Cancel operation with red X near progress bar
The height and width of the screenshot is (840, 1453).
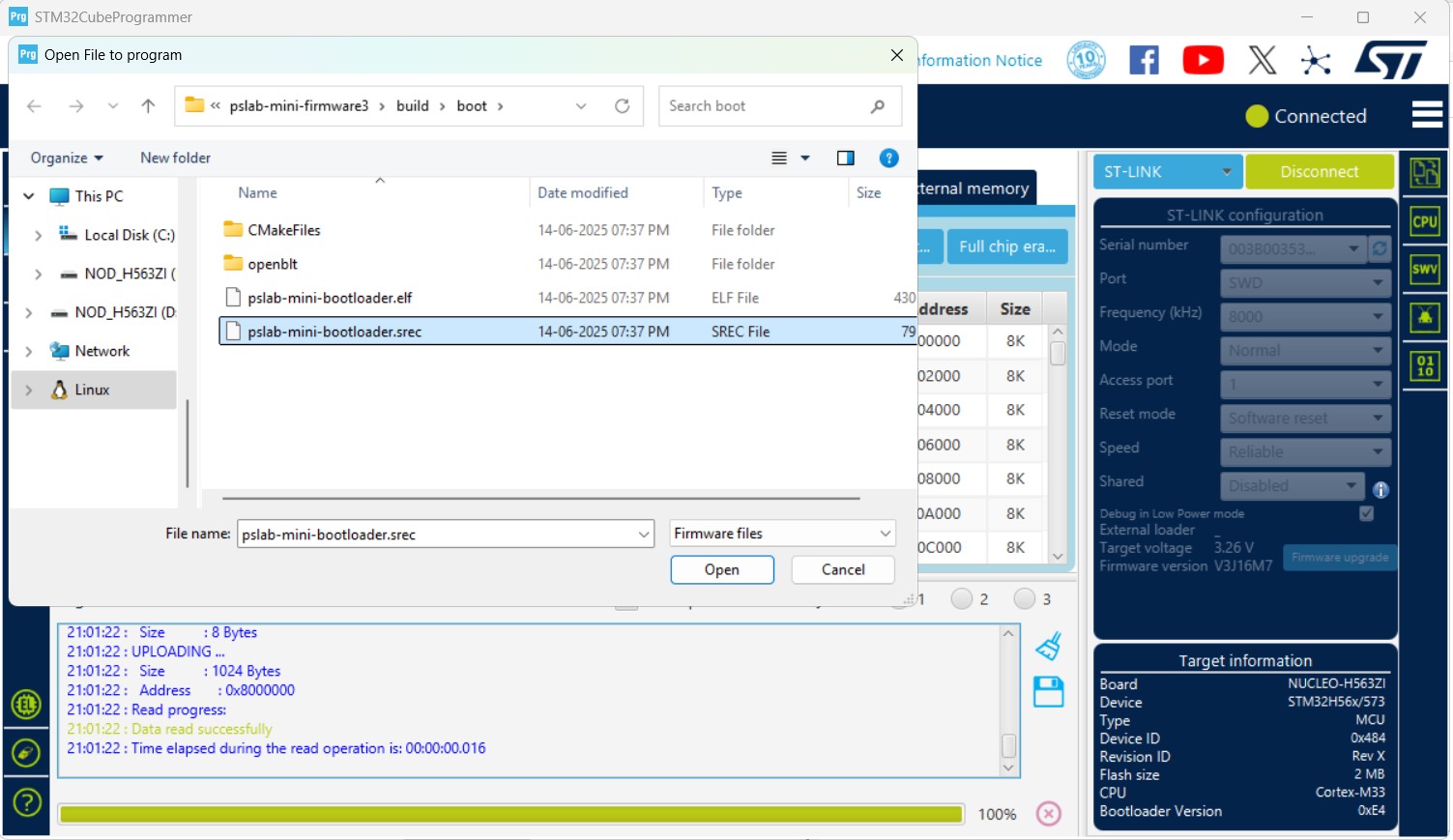pos(1049,814)
